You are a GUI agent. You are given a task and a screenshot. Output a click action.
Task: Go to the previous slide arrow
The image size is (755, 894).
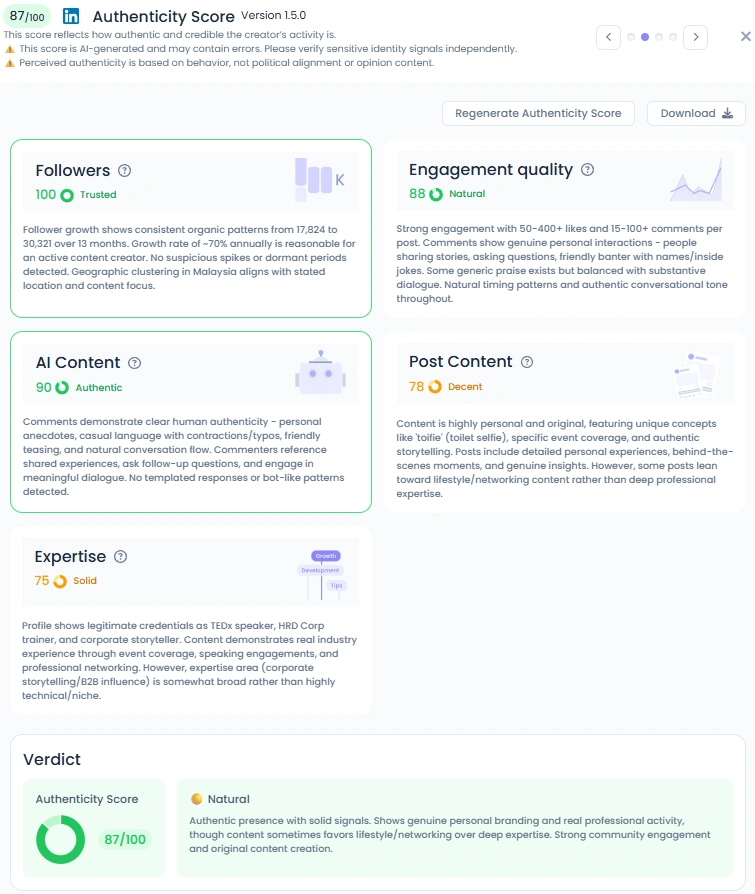[608, 37]
